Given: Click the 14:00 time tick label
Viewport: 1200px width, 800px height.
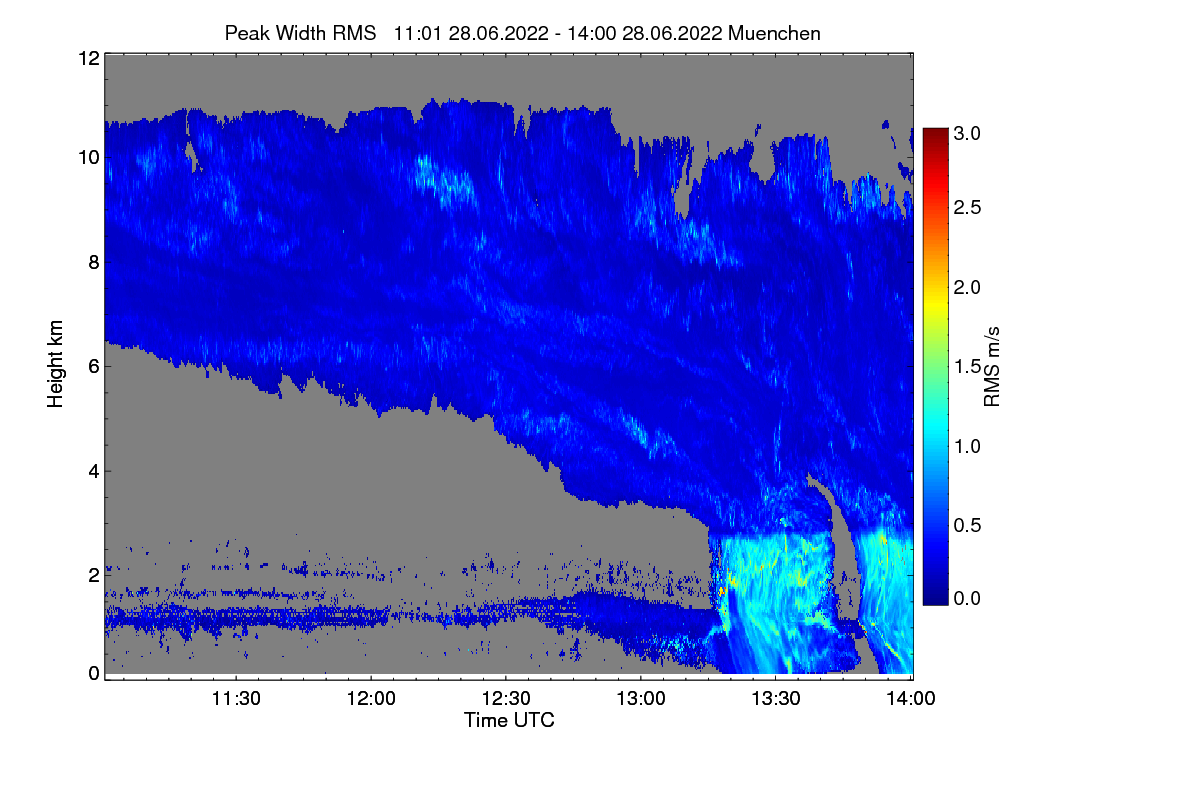Looking at the screenshot, I should click(911, 699).
